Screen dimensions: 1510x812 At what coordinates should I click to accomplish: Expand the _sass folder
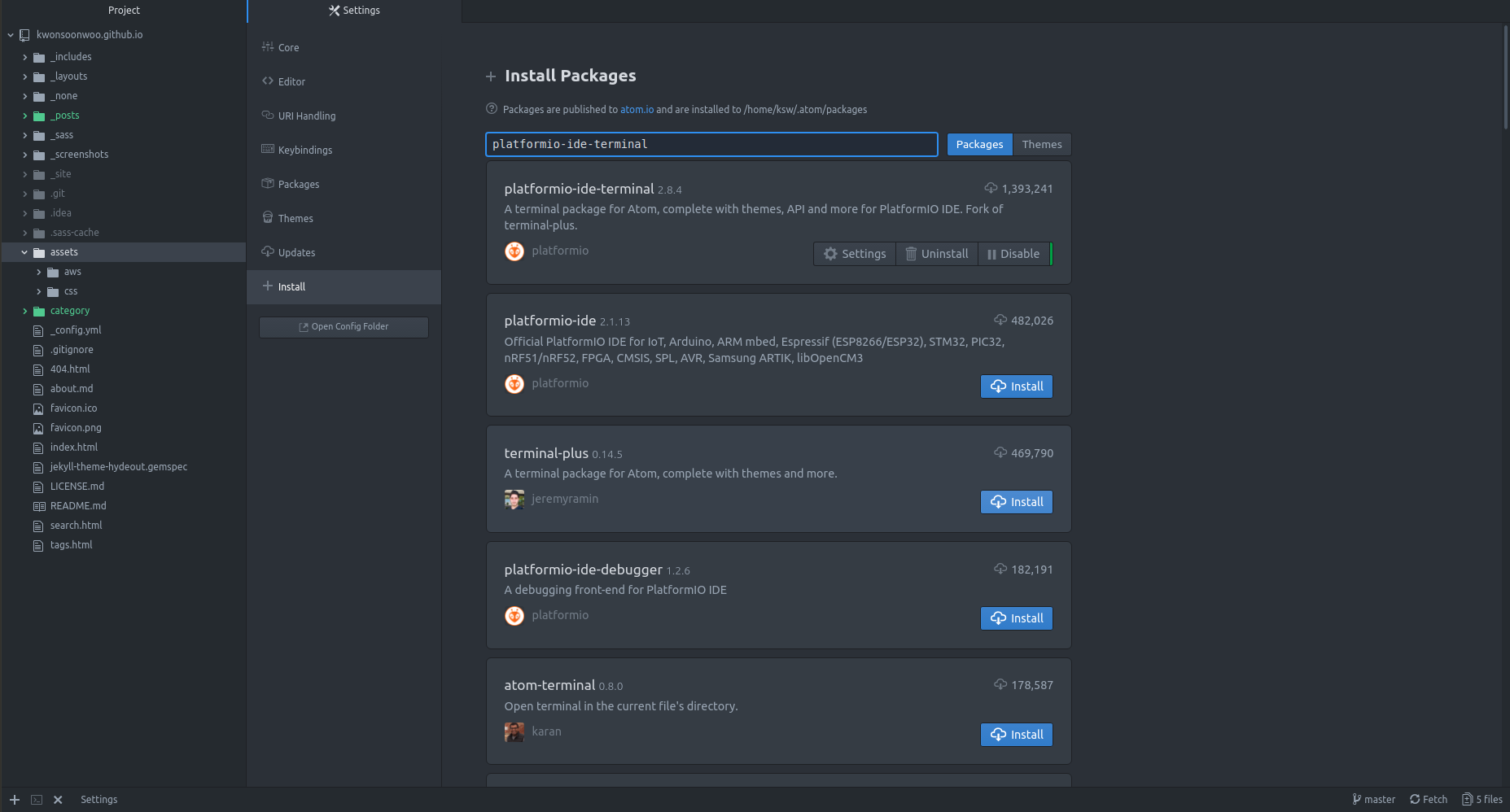point(25,135)
